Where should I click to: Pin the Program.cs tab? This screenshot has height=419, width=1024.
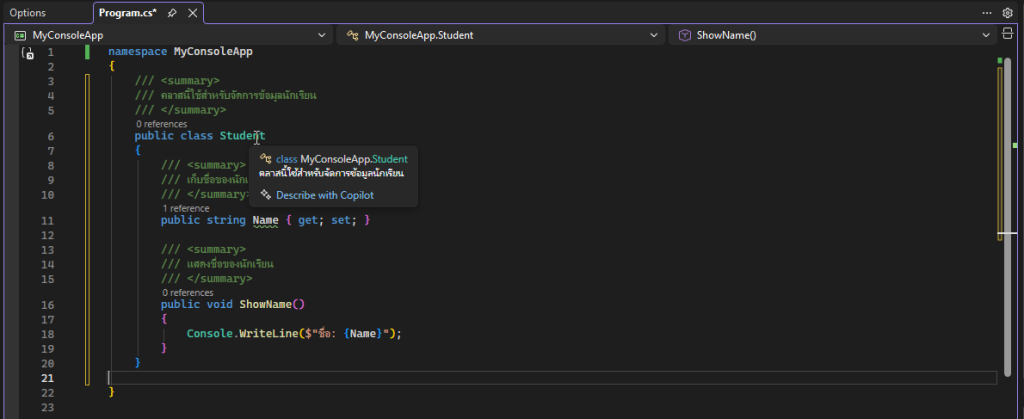pos(172,13)
